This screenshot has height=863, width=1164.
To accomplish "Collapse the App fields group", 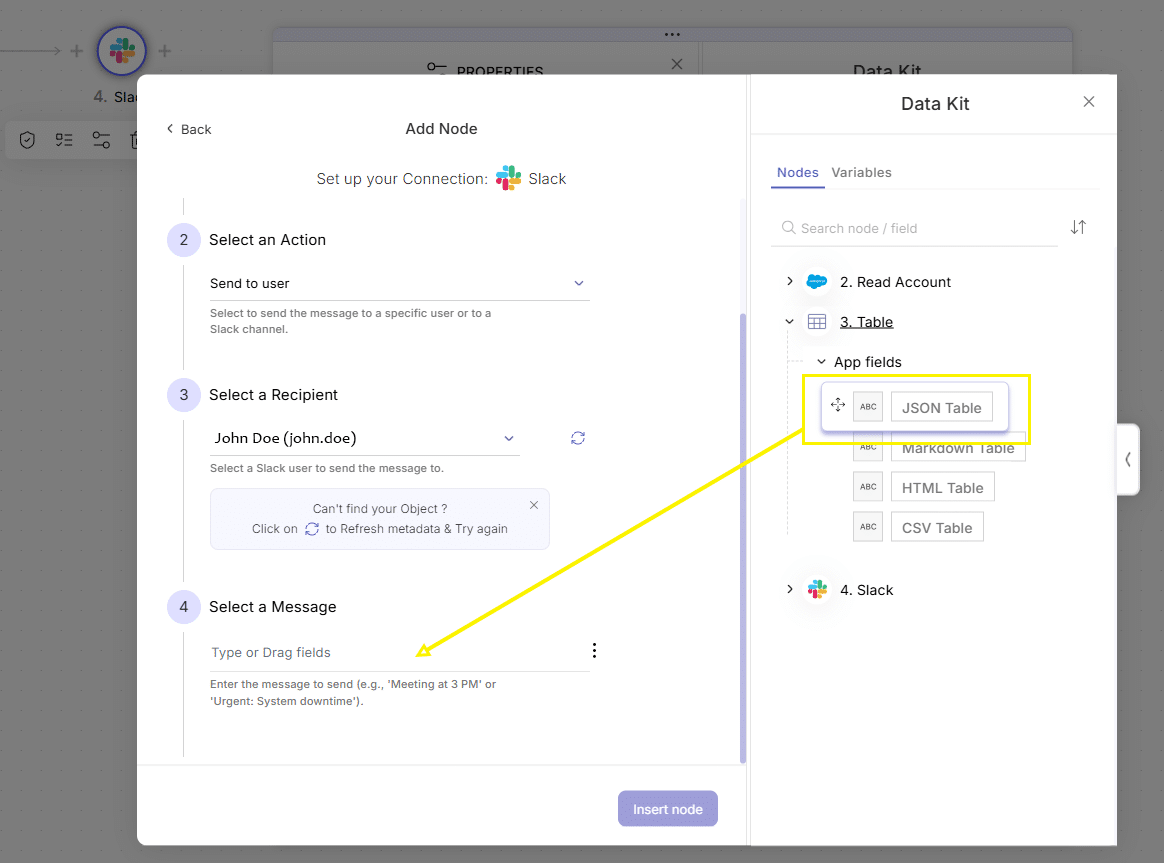I will tap(821, 361).
